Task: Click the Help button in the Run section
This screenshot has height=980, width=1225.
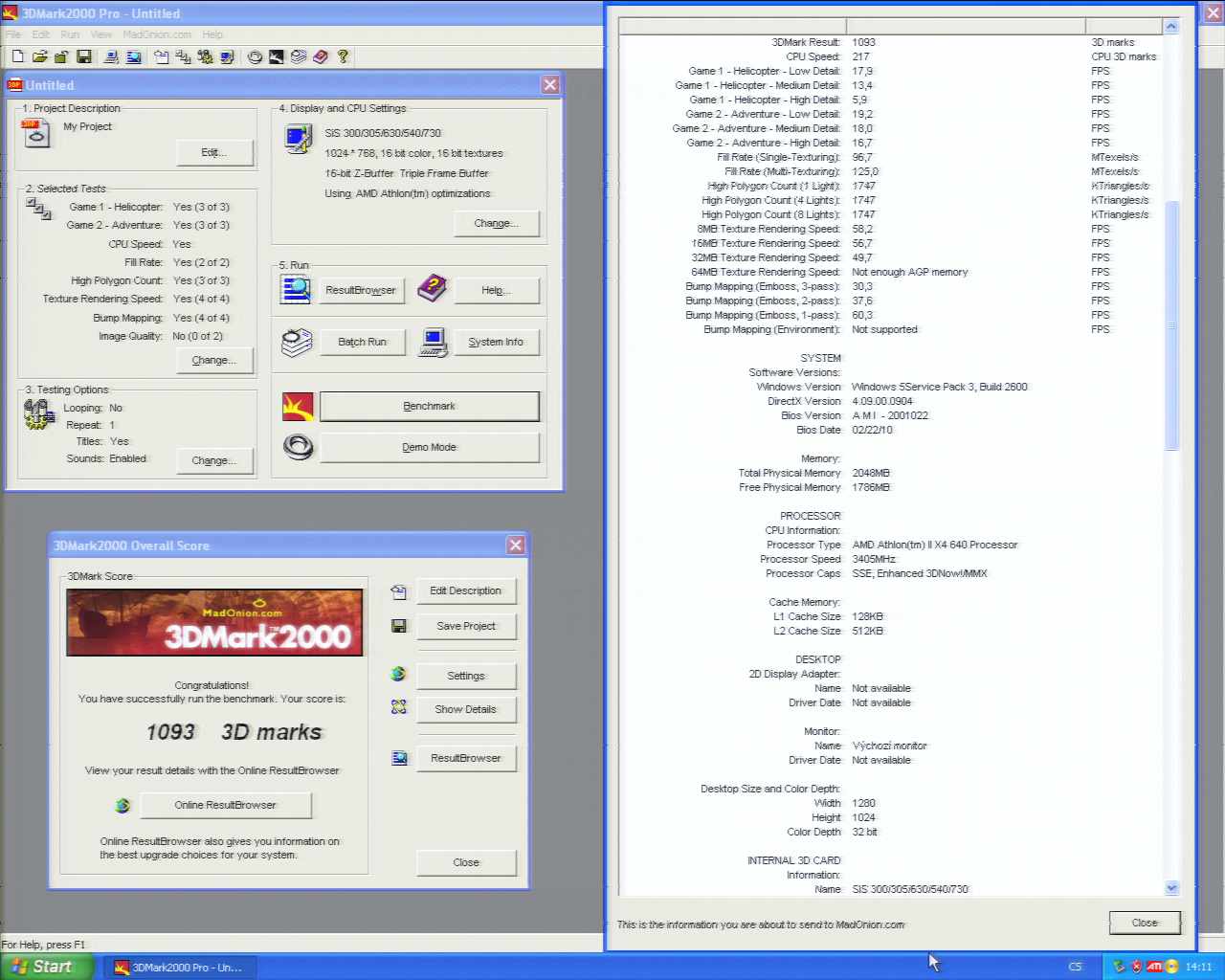Action: pos(497,290)
